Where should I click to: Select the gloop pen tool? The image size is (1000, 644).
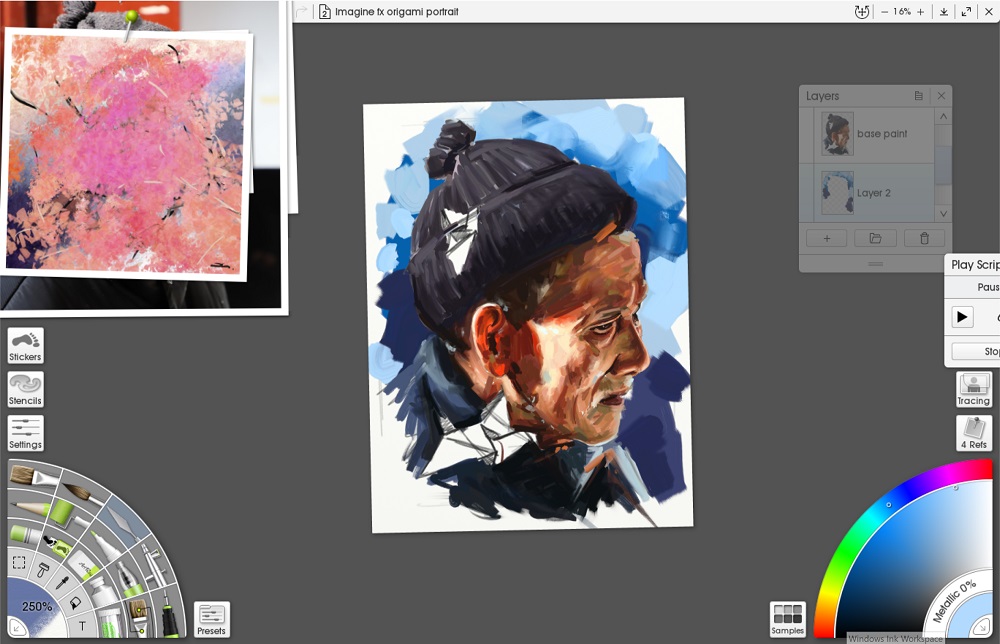click(128, 580)
